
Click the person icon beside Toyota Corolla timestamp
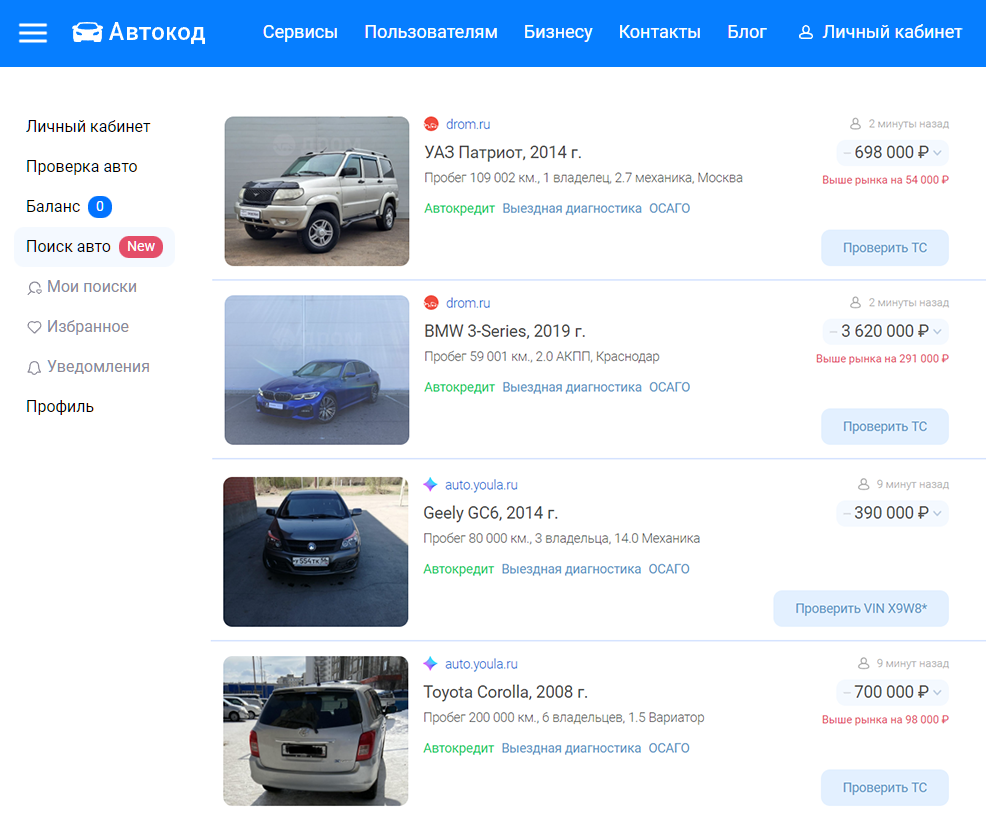[863, 664]
